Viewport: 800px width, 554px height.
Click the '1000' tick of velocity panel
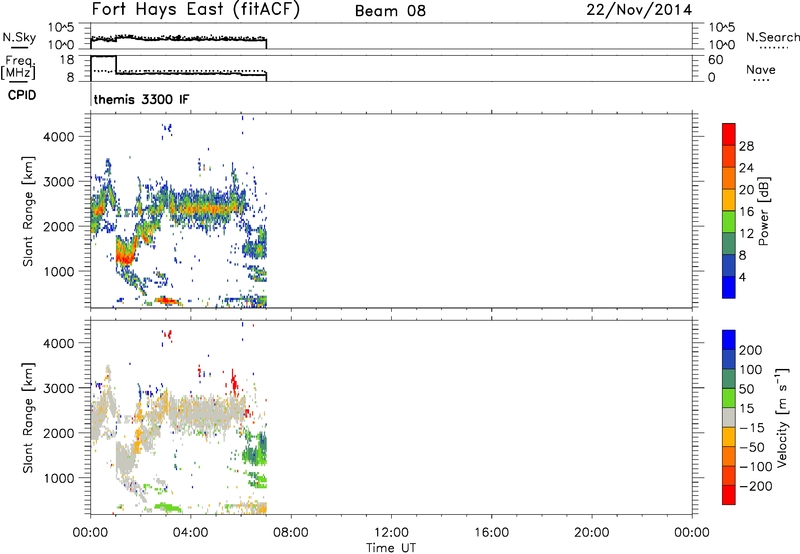point(59,478)
